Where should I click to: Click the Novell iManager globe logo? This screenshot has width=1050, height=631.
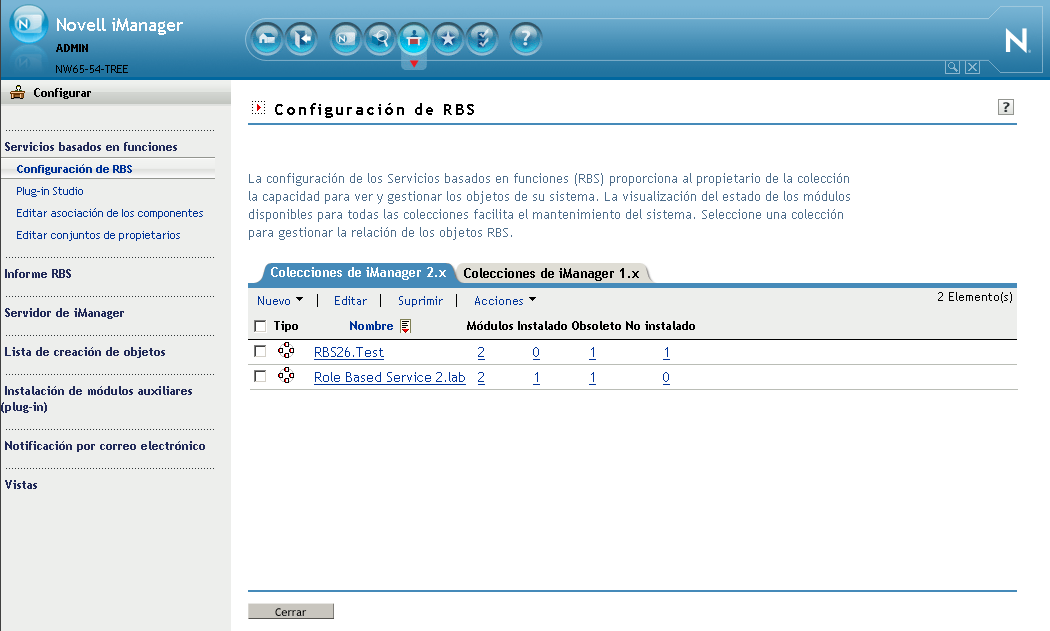click(x=28, y=24)
